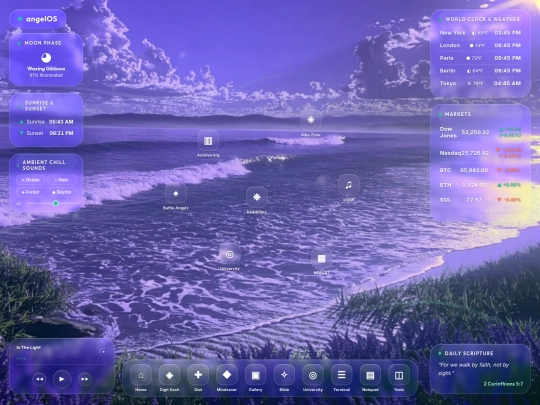This screenshot has width=540, height=405.
Task: Click the Daily Scripture verse text
Action: pos(474,369)
